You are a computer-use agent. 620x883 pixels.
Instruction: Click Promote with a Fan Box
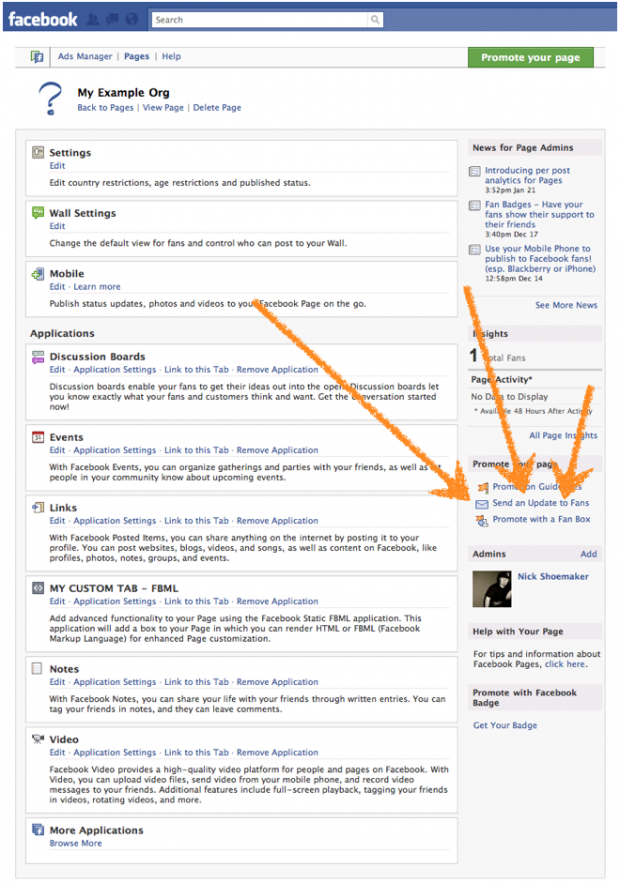click(x=541, y=519)
